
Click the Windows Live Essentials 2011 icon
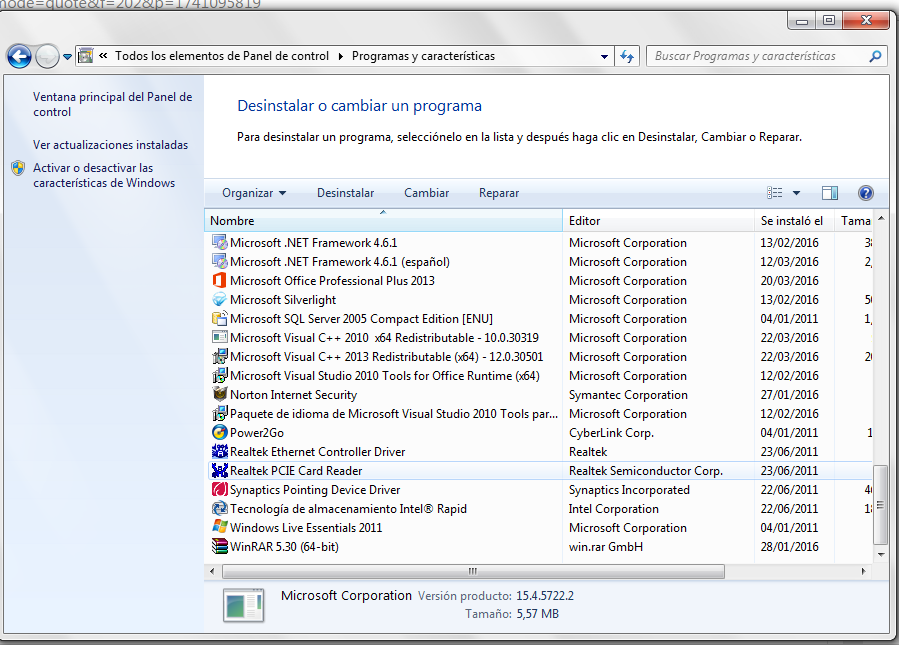point(220,528)
